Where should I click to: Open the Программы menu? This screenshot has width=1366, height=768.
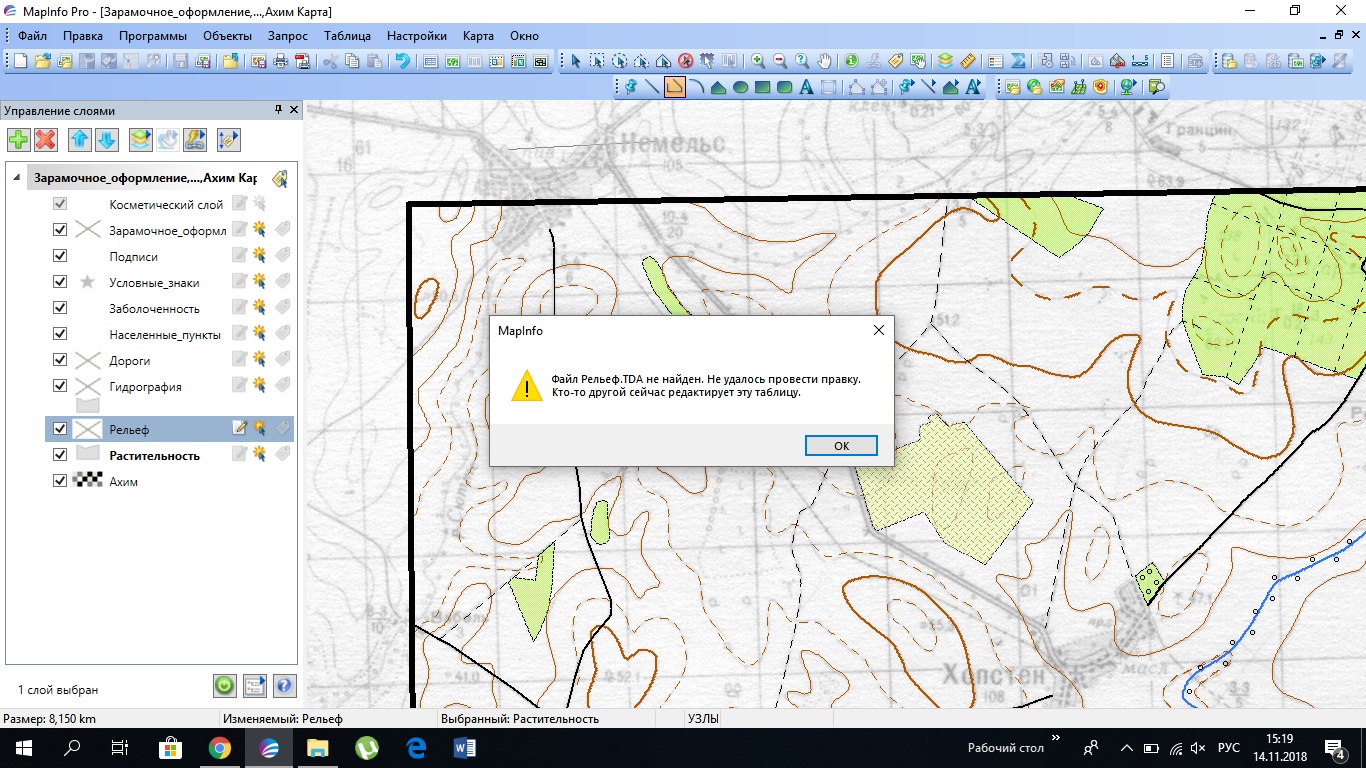pyautogui.click(x=152, y=36)
